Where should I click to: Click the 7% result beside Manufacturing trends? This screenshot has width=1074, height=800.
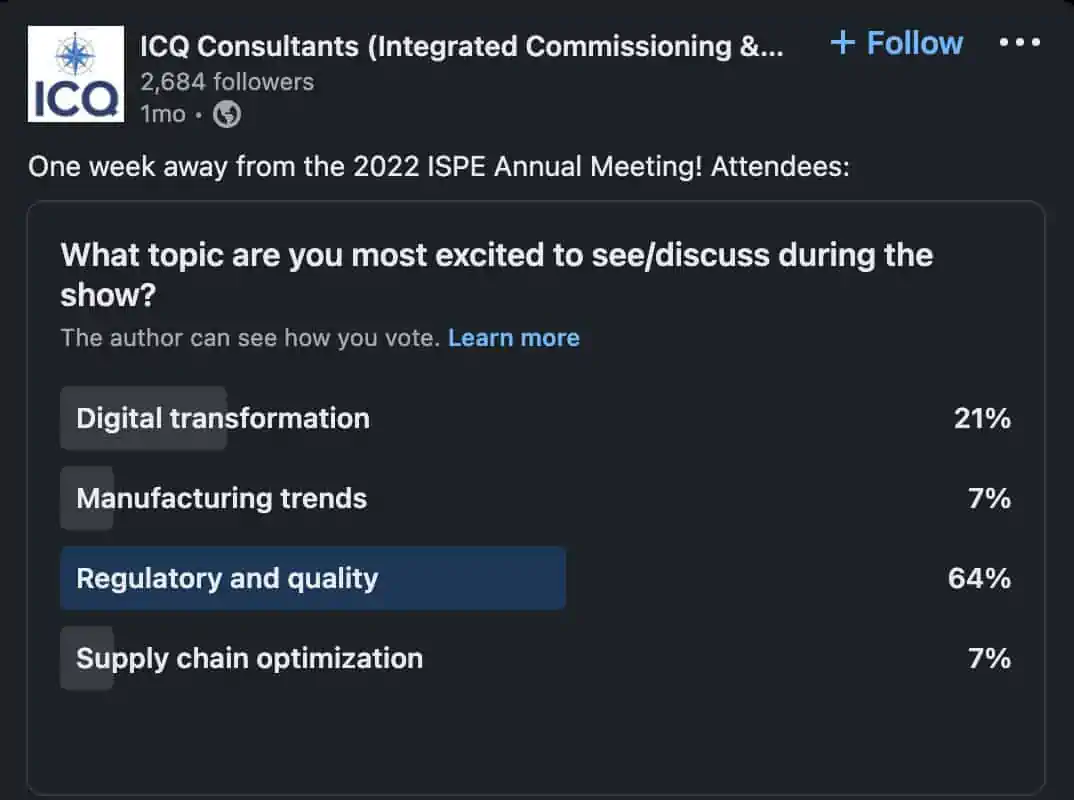pos(990,499)
